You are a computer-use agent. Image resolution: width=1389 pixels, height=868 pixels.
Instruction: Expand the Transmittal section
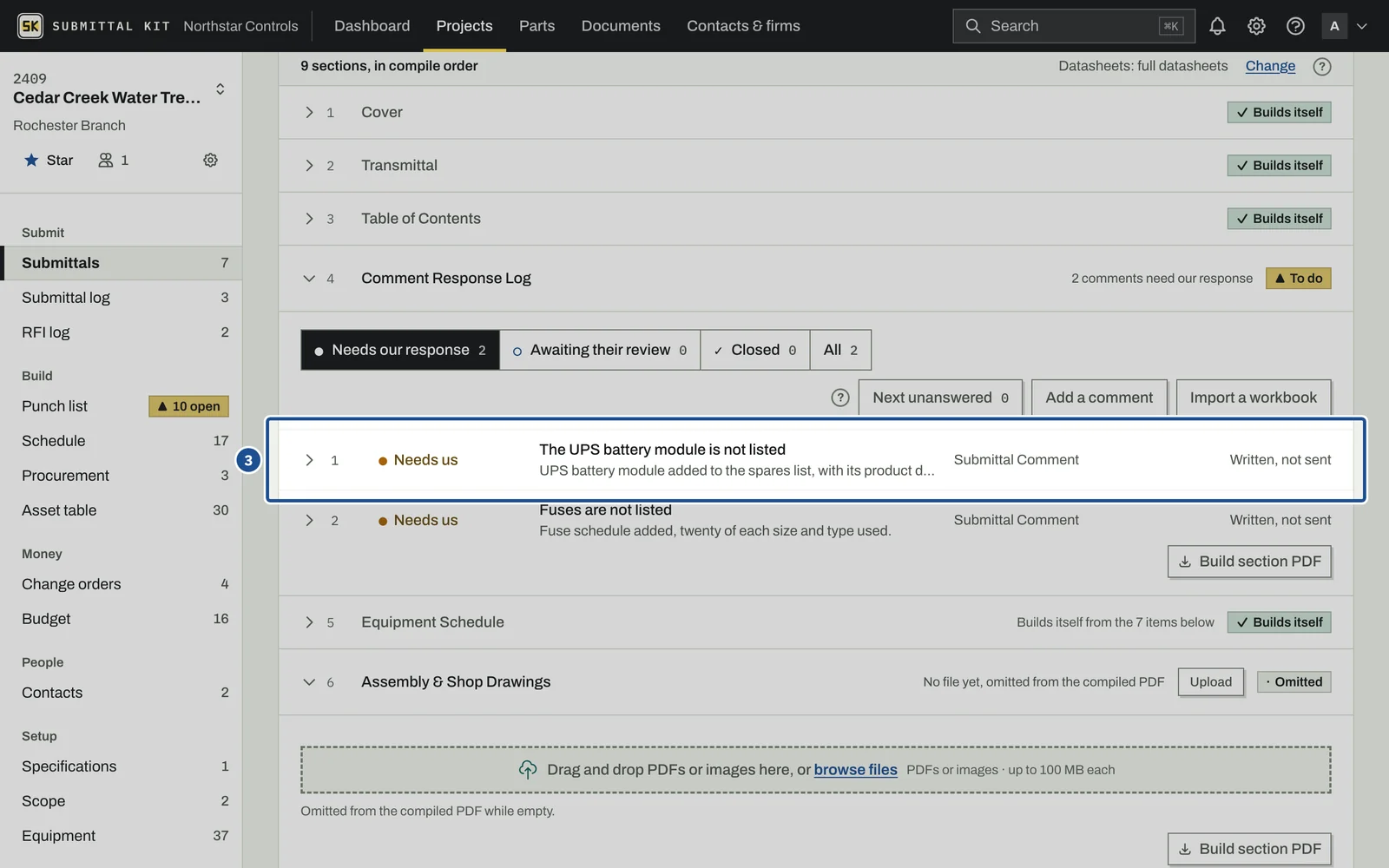(309, 165)
